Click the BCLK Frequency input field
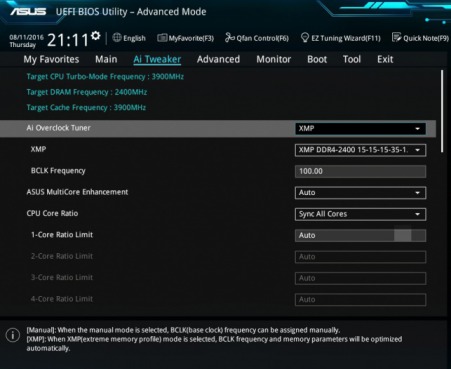Viewport: 451px width, 369px height. (x=360, y=171)
